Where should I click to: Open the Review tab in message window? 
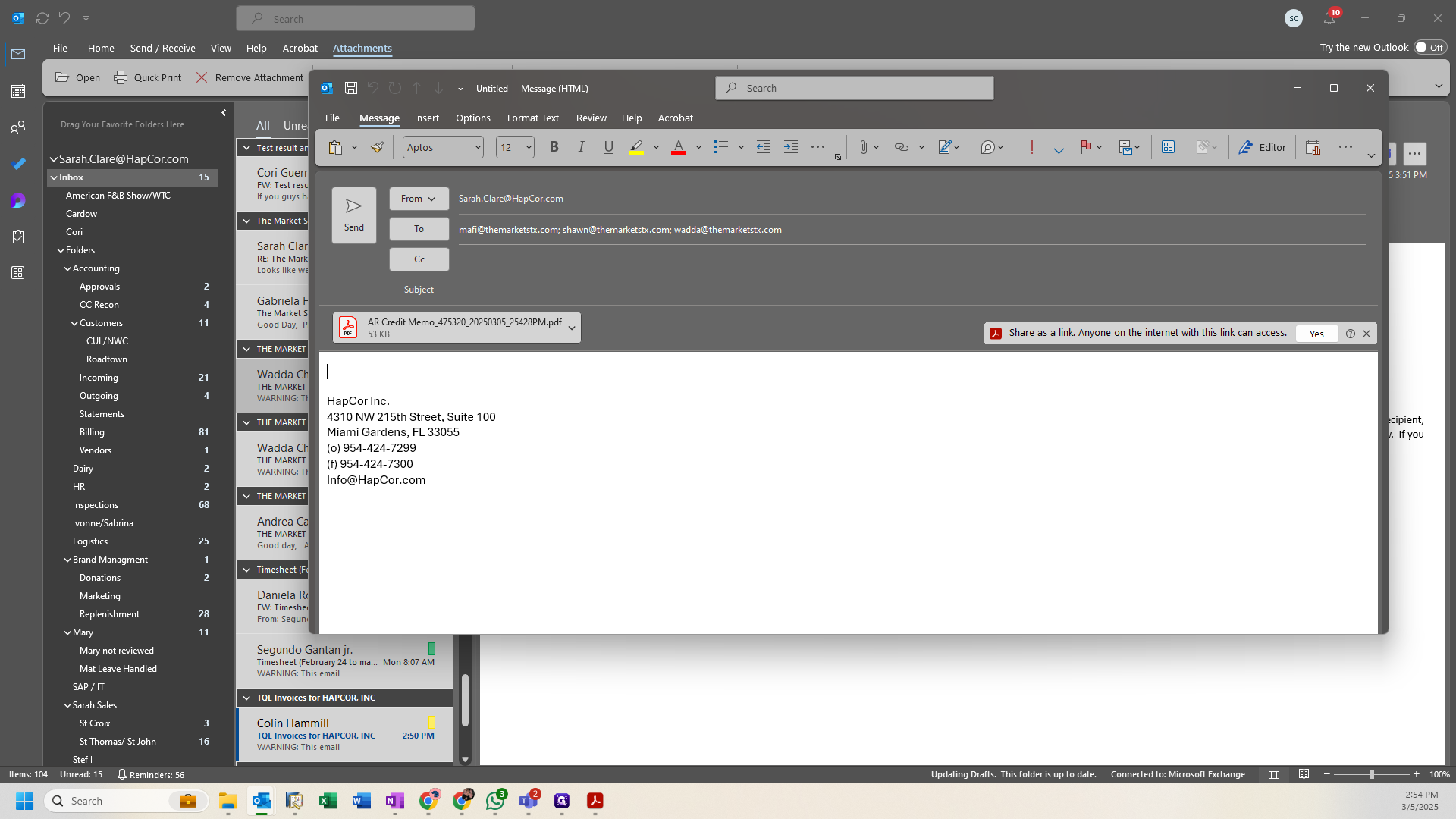(591, 118)
